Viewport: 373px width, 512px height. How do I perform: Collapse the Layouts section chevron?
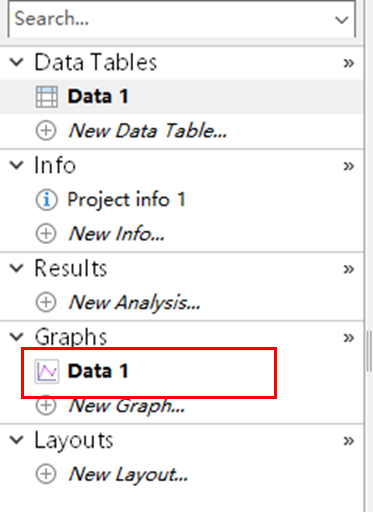(x=17, y=440)
